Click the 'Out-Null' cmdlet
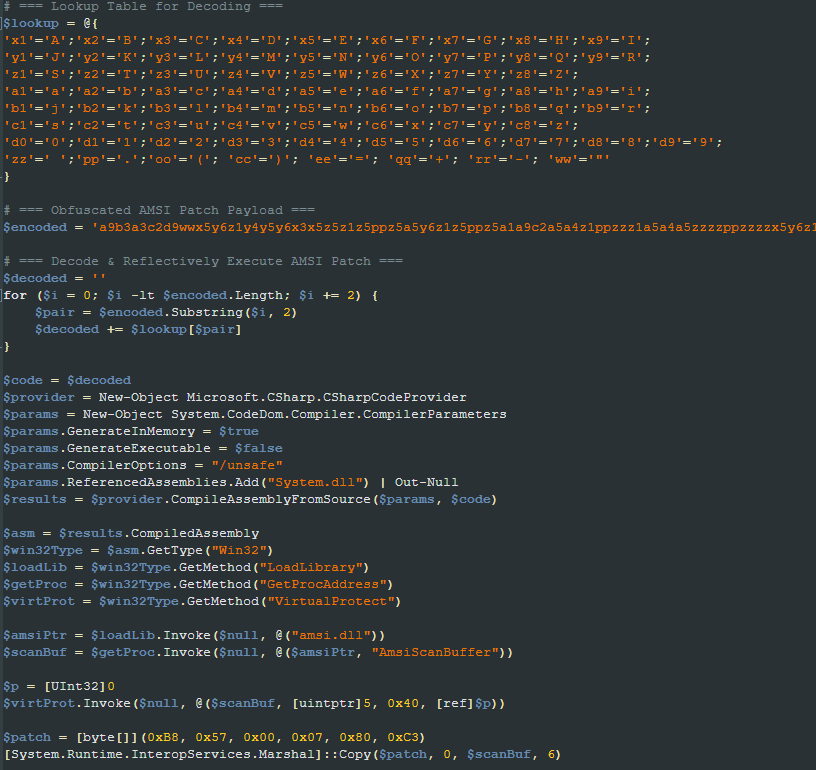The height and width of the screenshot is (770, 816). point(426,482)
